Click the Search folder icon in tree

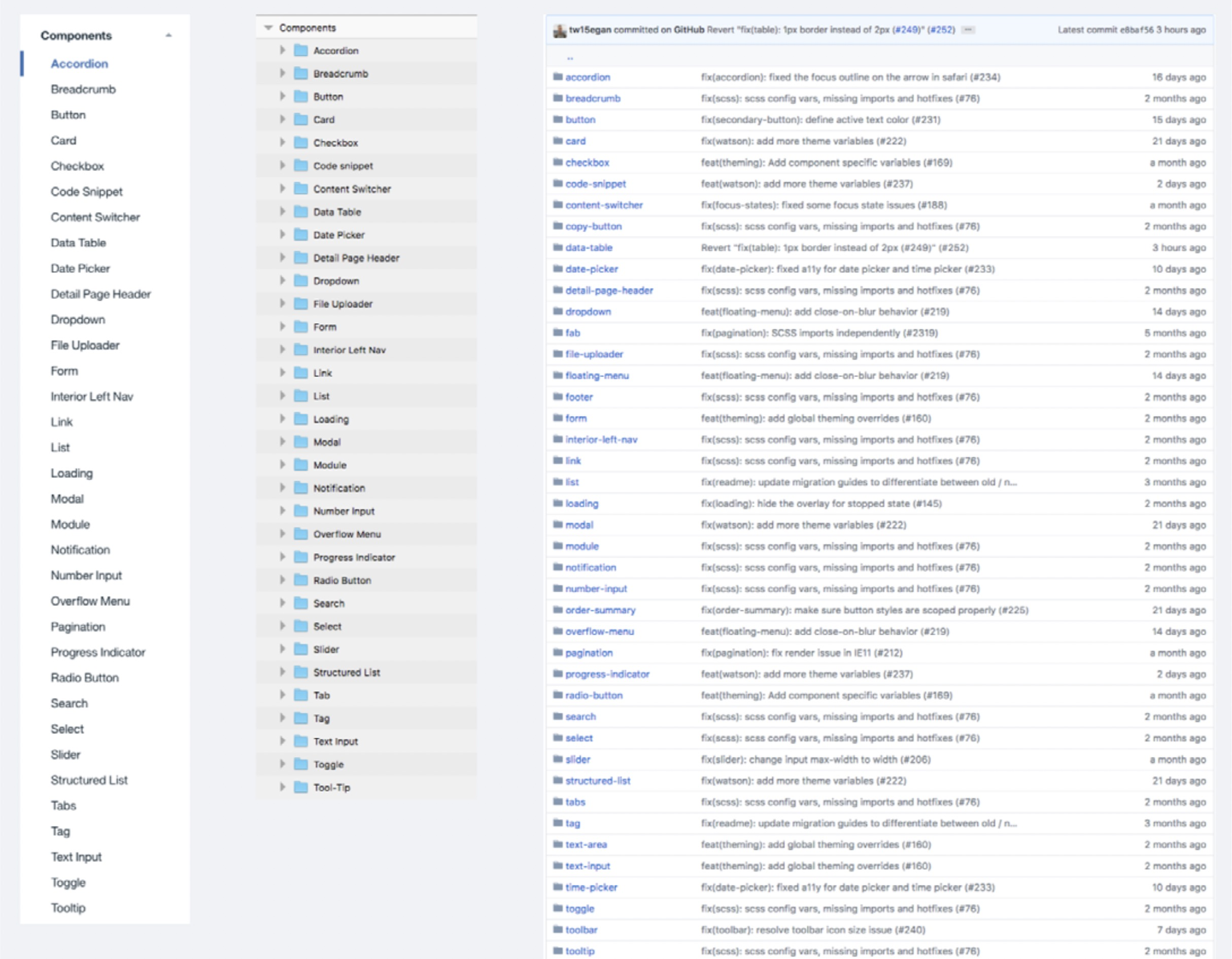pyautogui.click(x=301, y=603)
